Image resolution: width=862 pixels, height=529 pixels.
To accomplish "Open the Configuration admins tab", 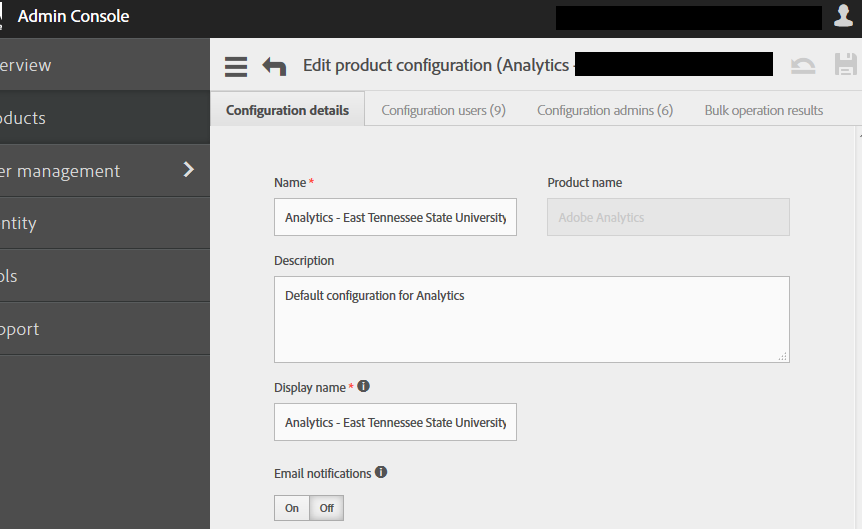I will tap(604, 110).
